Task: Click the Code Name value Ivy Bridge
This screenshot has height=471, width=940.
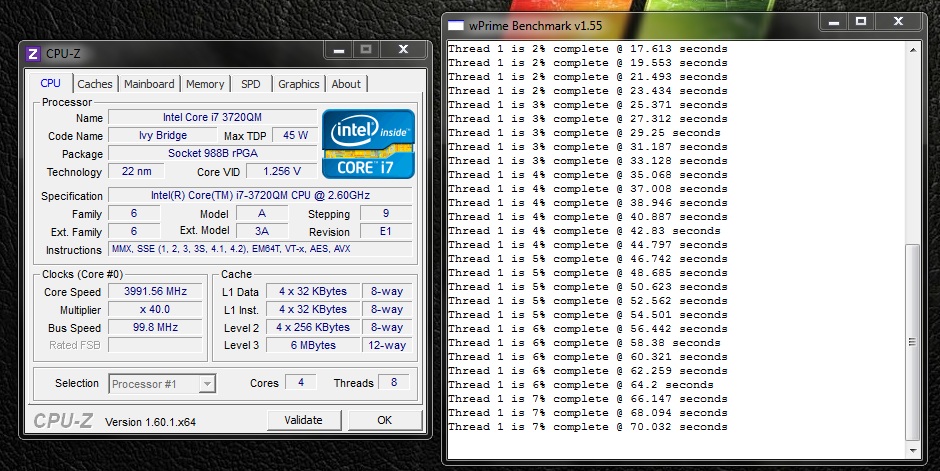Action: pyautogui.click(x=163, y=135)
